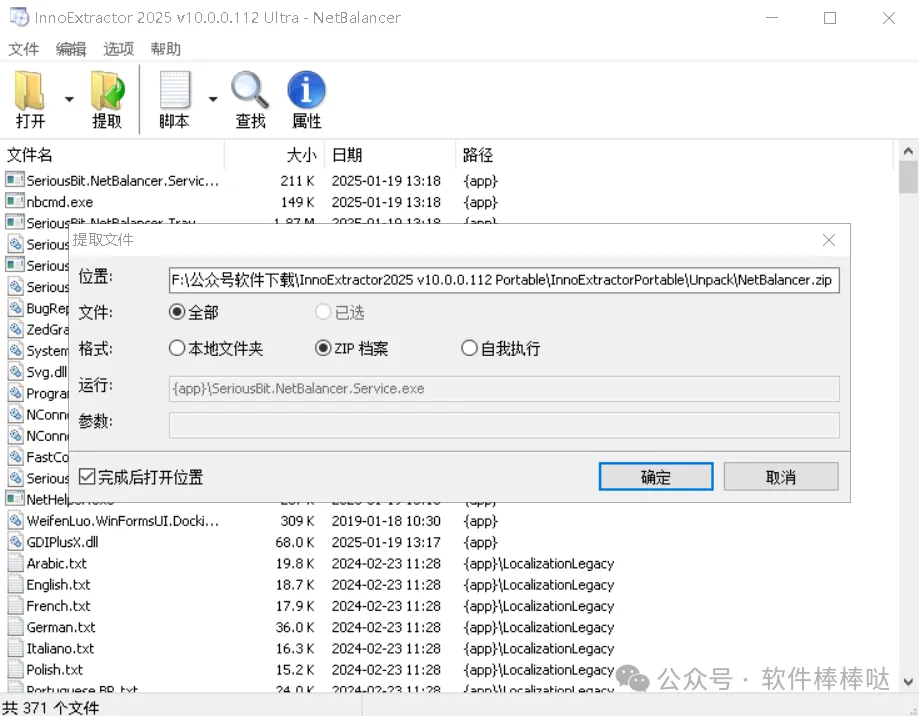The image size is (919, 716).
Task: Click the 位置 path input field
Action: click(504, 280)
